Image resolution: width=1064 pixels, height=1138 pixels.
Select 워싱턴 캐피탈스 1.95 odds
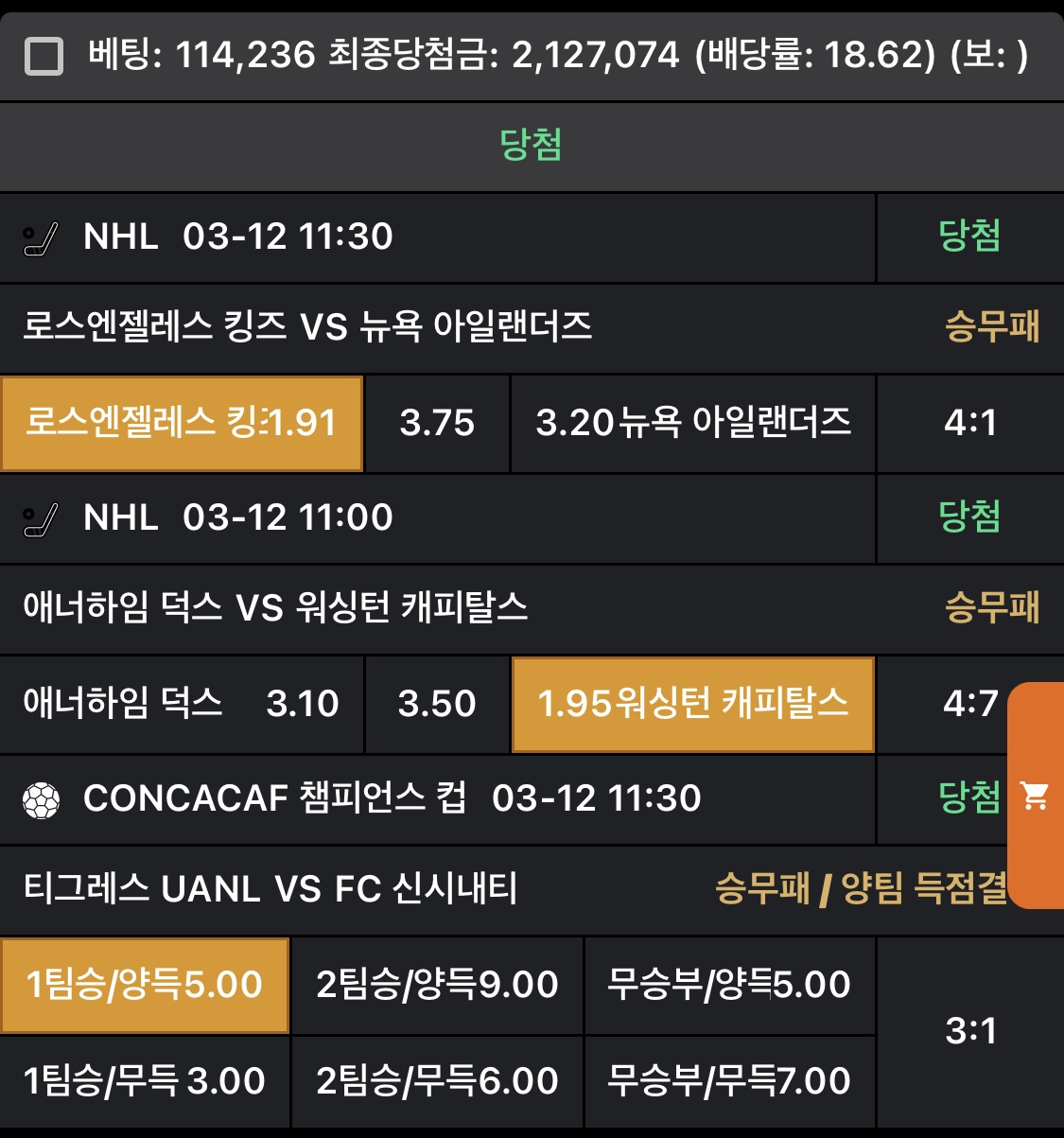pyautogui.click(x=692, y=704)
